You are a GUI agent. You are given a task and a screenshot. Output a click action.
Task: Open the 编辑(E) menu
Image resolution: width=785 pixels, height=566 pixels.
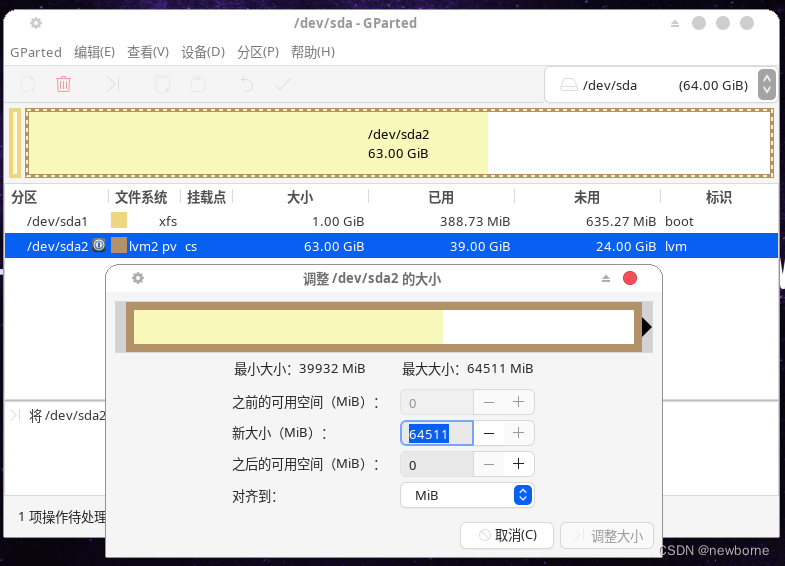95,52
